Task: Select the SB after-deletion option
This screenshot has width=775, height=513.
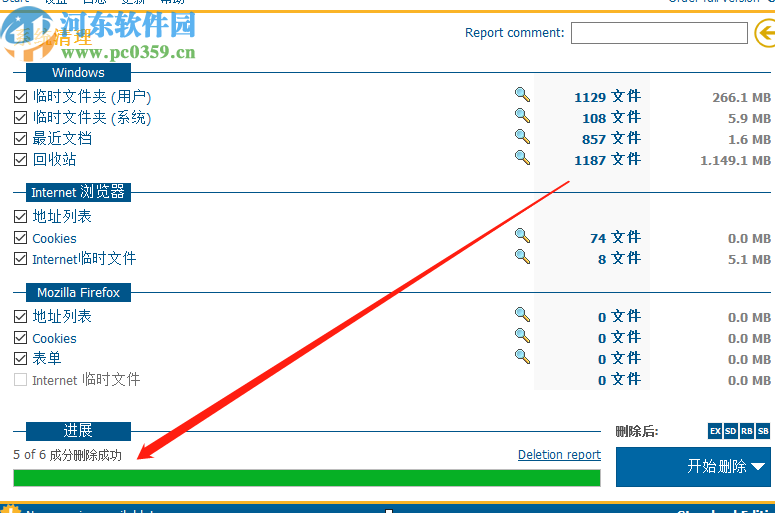Action: [x=763, y=431]
